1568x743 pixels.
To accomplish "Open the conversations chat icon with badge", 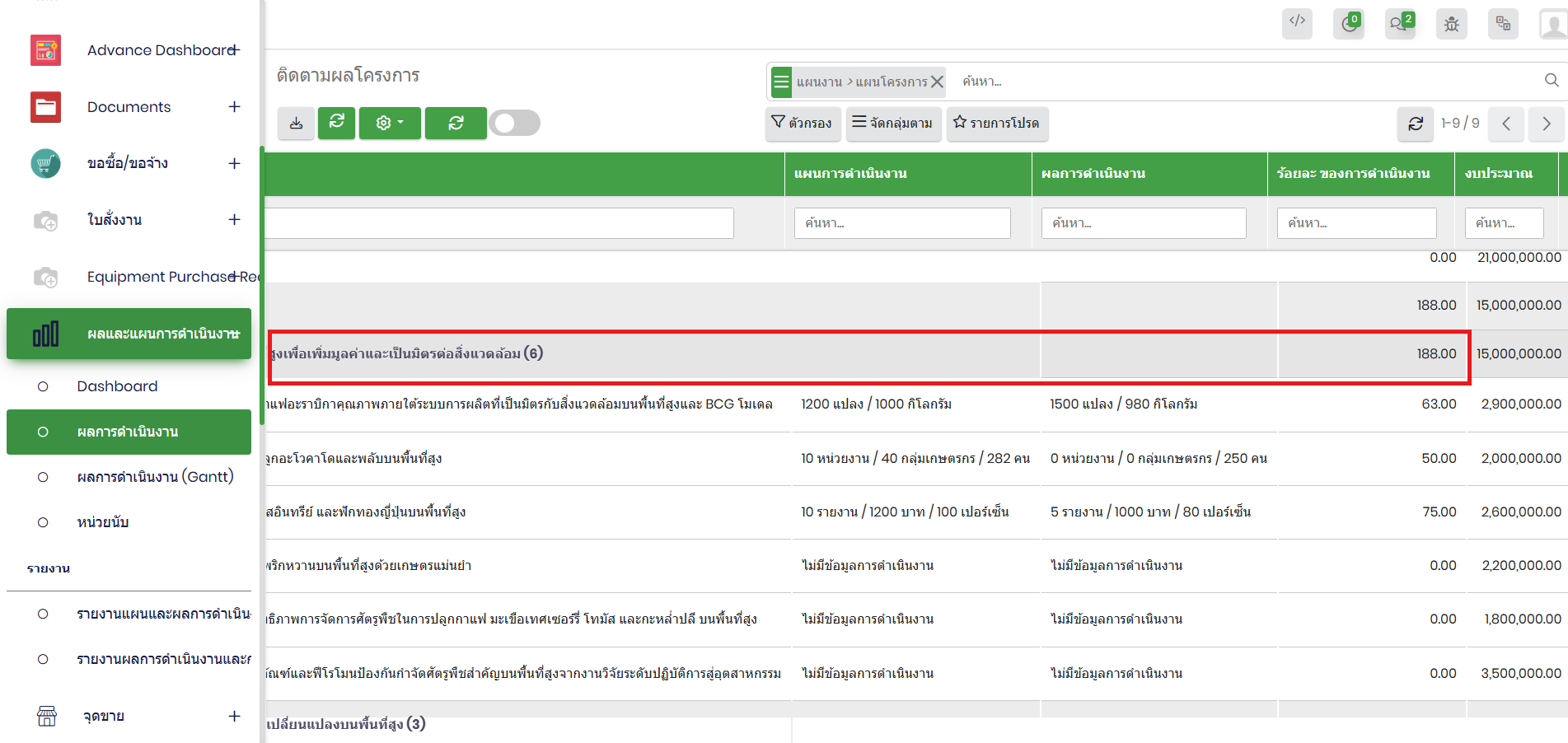I will coord(1400,24).
